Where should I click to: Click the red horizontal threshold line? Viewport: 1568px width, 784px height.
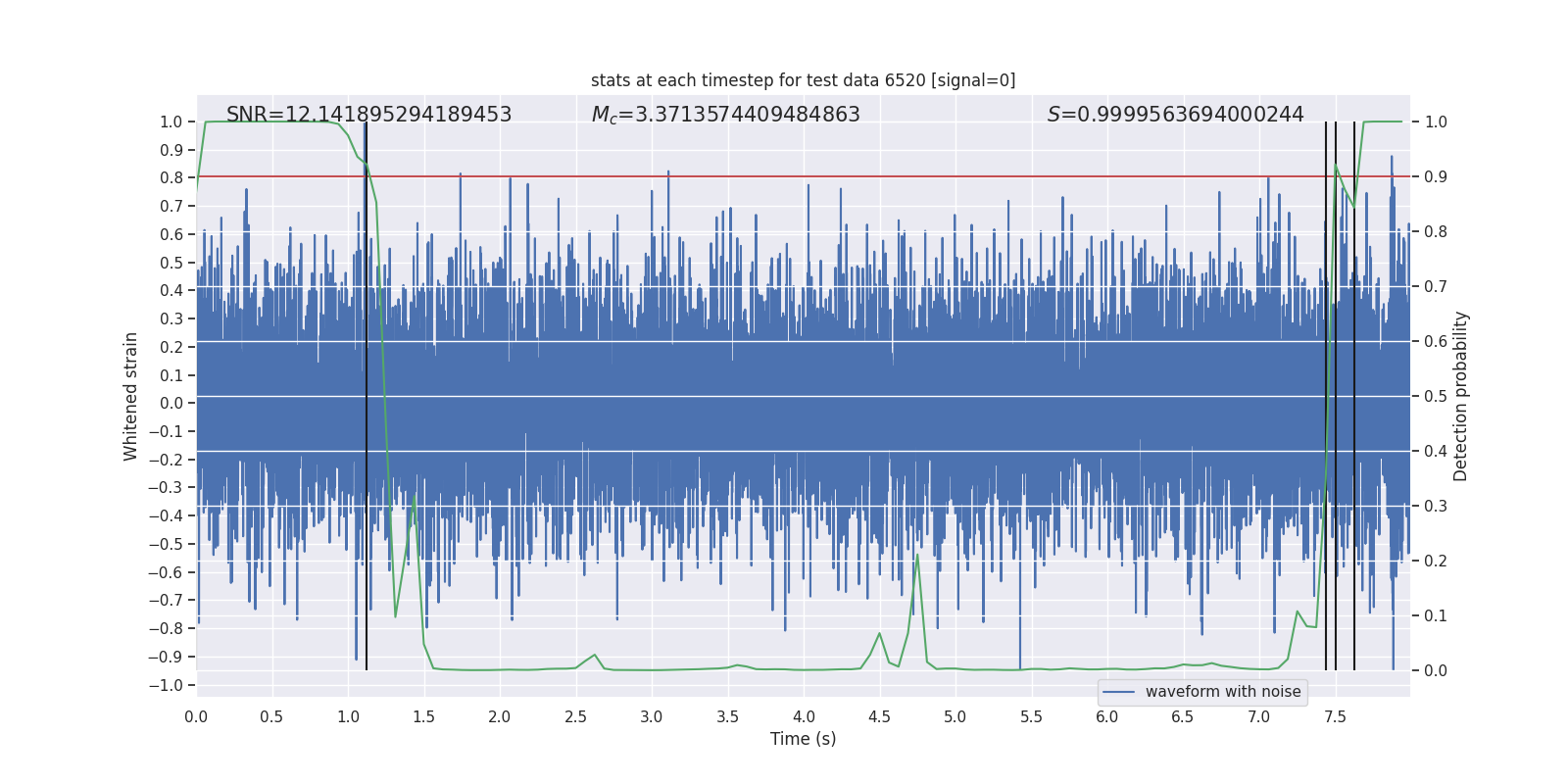pos(803,176)
